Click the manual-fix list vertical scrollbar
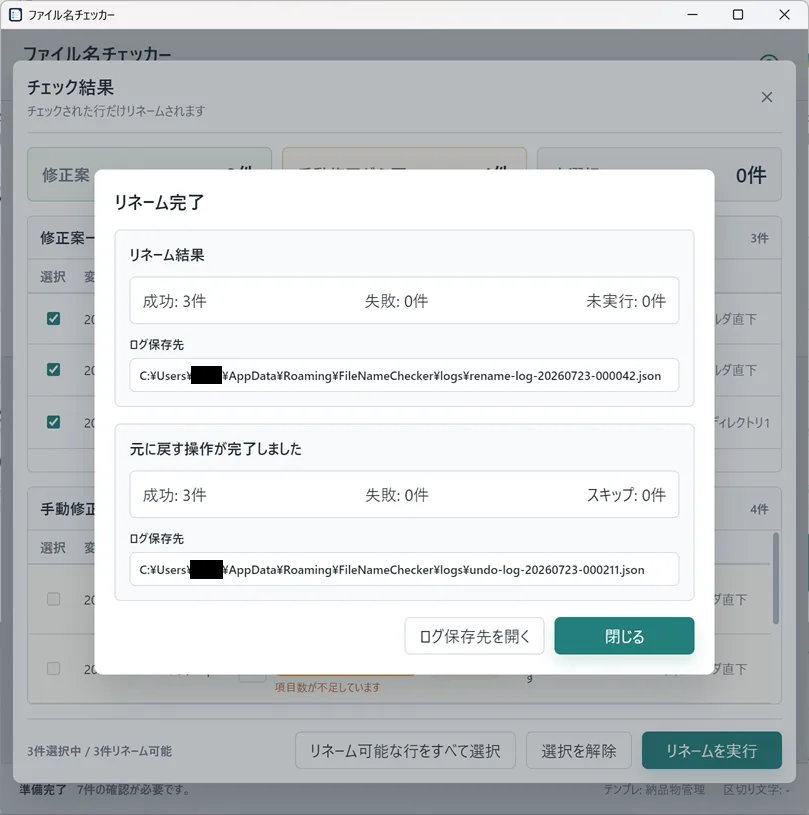The height and width of the screenshot is (815, 809). 775,578
